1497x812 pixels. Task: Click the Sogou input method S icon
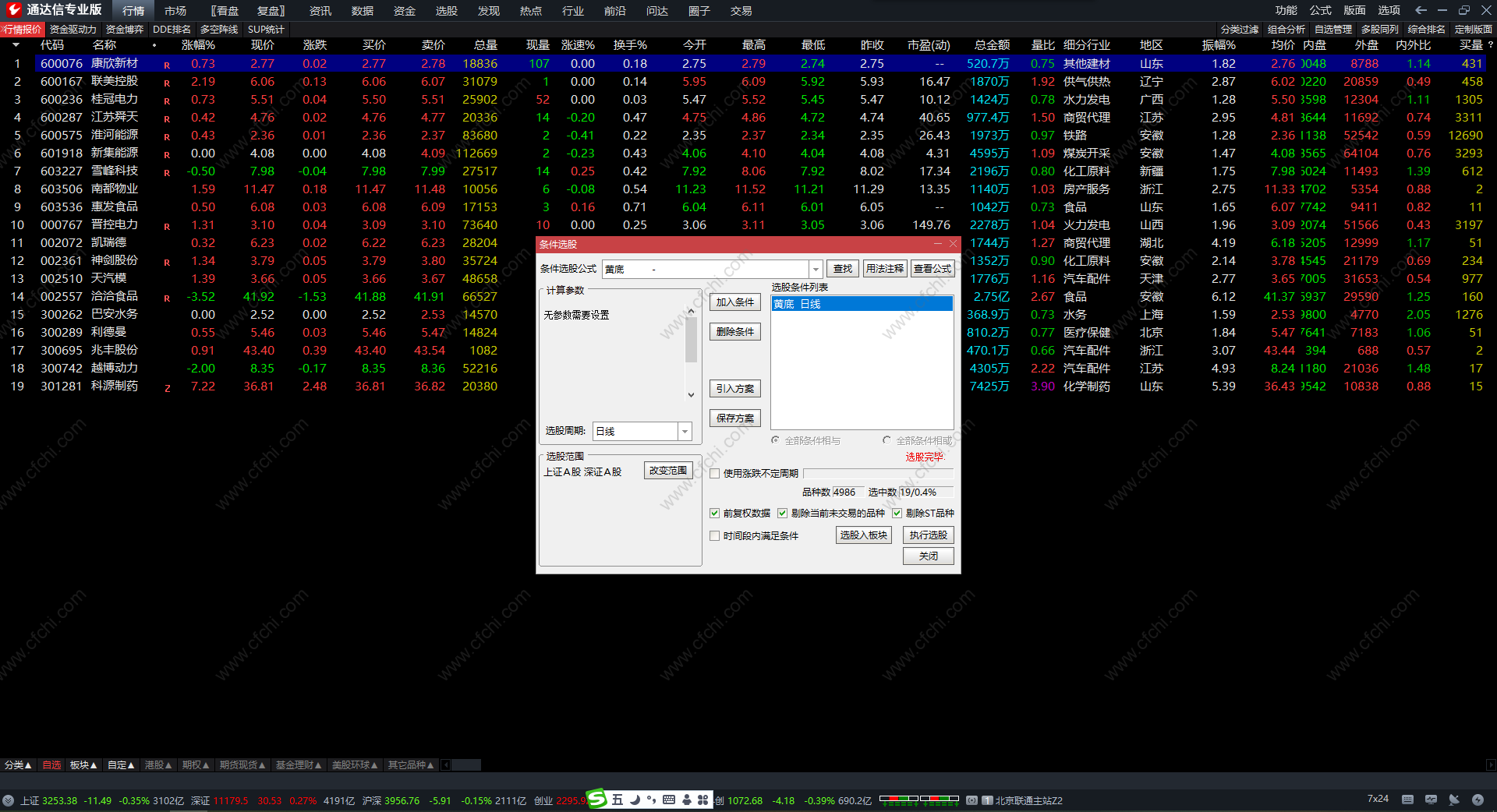click(x=596, y=799)
